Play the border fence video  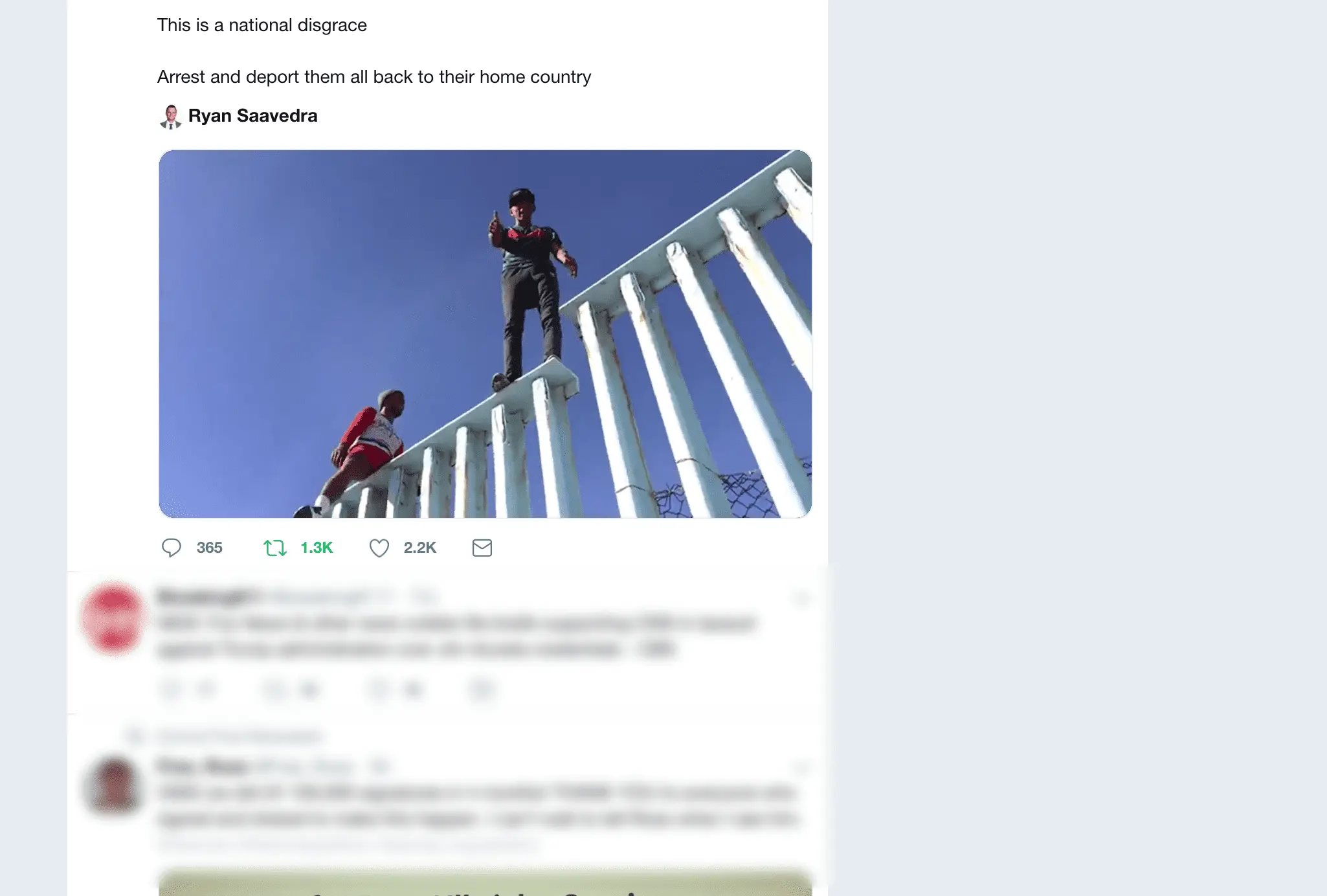(485, 334)
